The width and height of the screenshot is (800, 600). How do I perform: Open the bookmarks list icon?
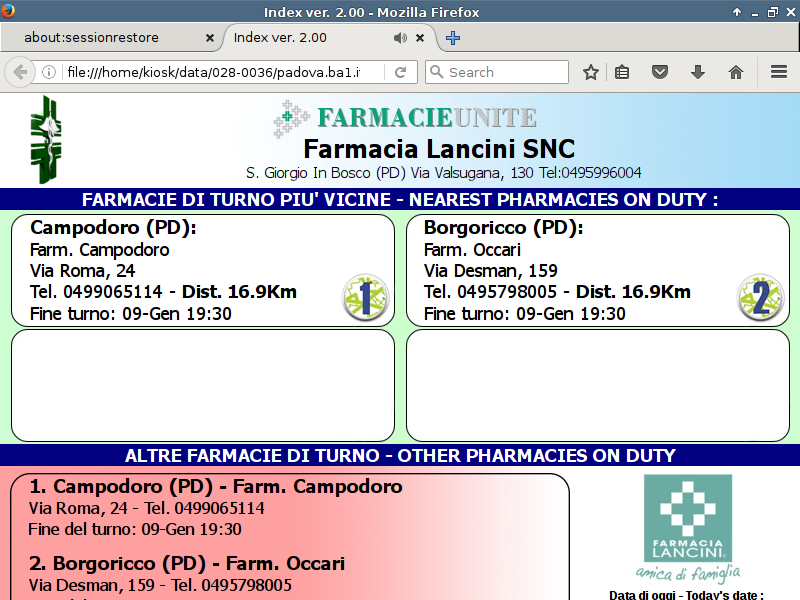[x=622, y=72]
